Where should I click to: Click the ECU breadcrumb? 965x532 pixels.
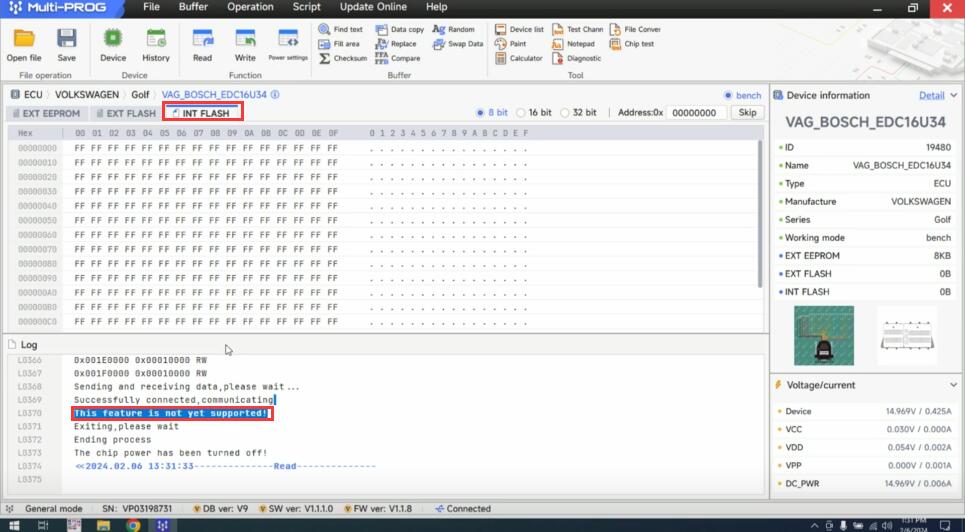point(33,94)
